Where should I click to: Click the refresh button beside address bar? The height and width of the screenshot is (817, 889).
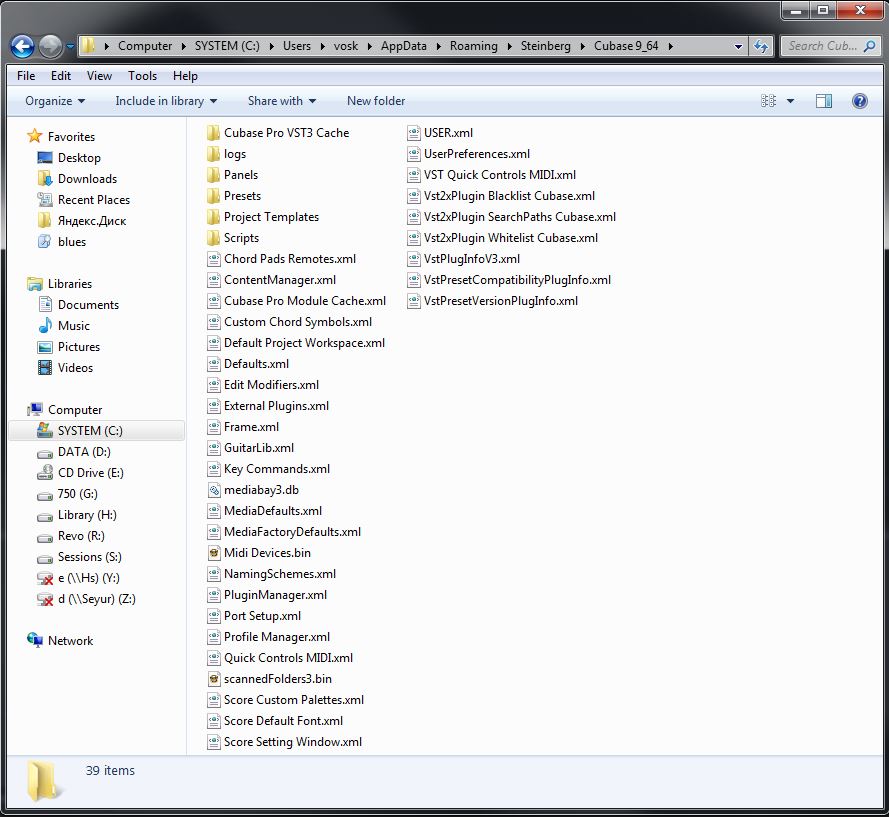pos(761,46)
